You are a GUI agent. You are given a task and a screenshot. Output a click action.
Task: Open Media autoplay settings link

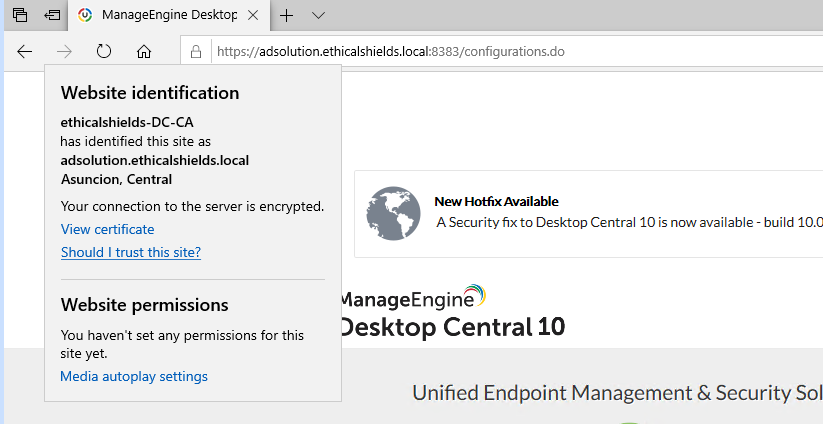click(134, 376)
